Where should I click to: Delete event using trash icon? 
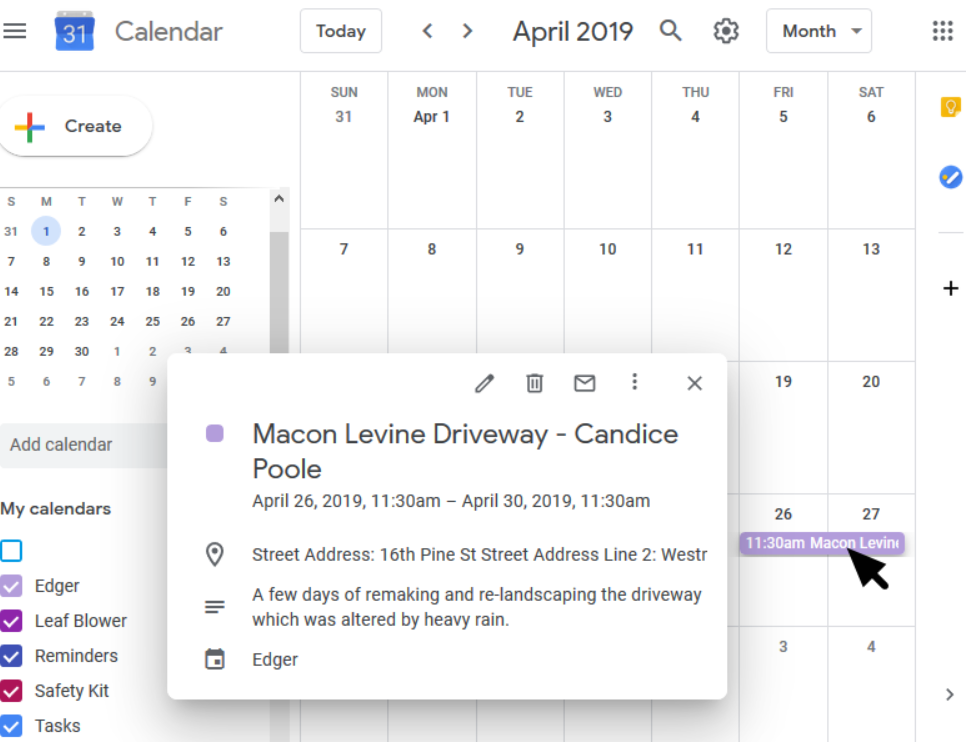coord(535,383)
